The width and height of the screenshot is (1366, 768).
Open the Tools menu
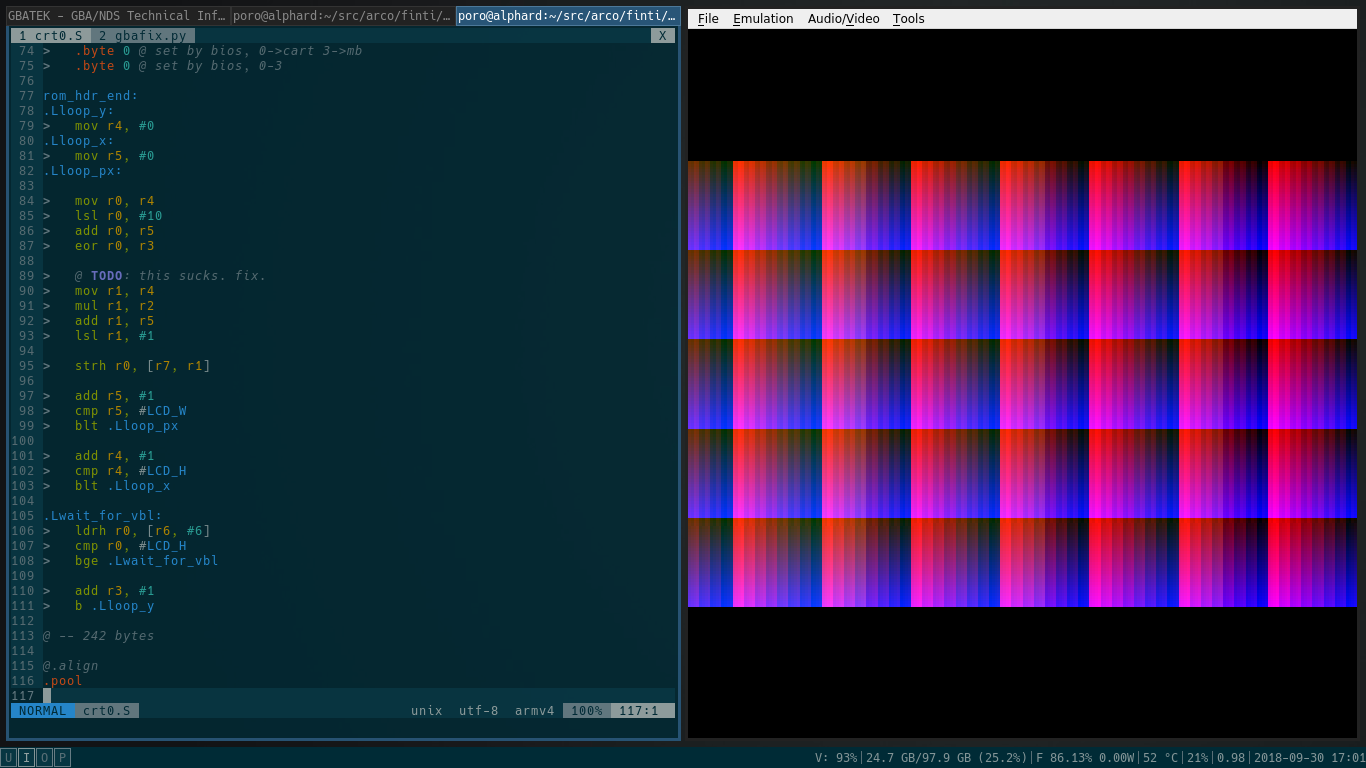tap(908, 19)
